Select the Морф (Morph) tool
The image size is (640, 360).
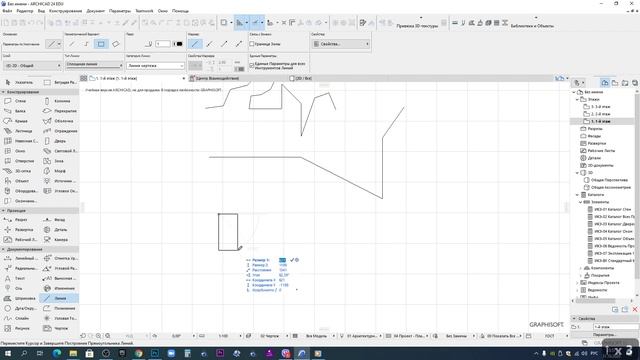(x=60, y=171)
